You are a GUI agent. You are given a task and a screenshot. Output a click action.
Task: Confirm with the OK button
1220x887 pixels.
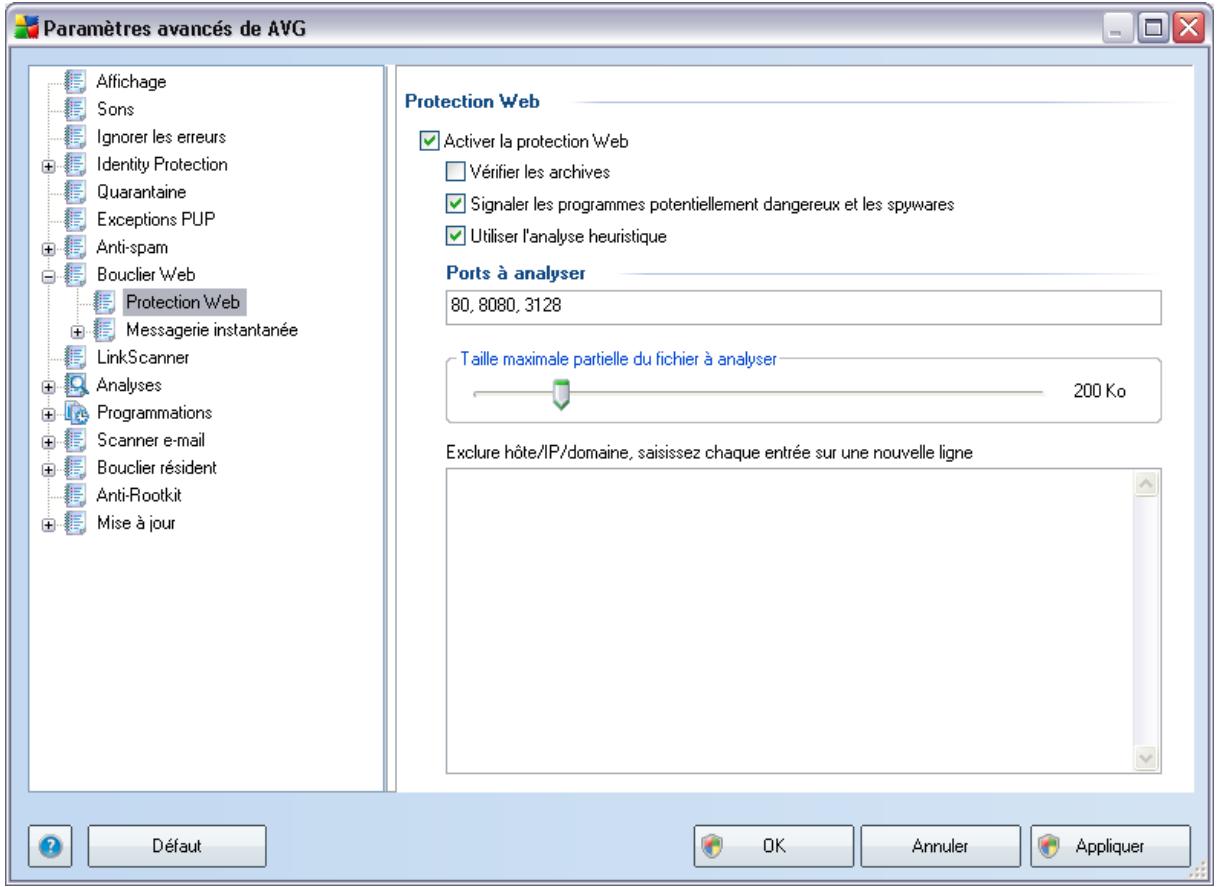point(774,846)
